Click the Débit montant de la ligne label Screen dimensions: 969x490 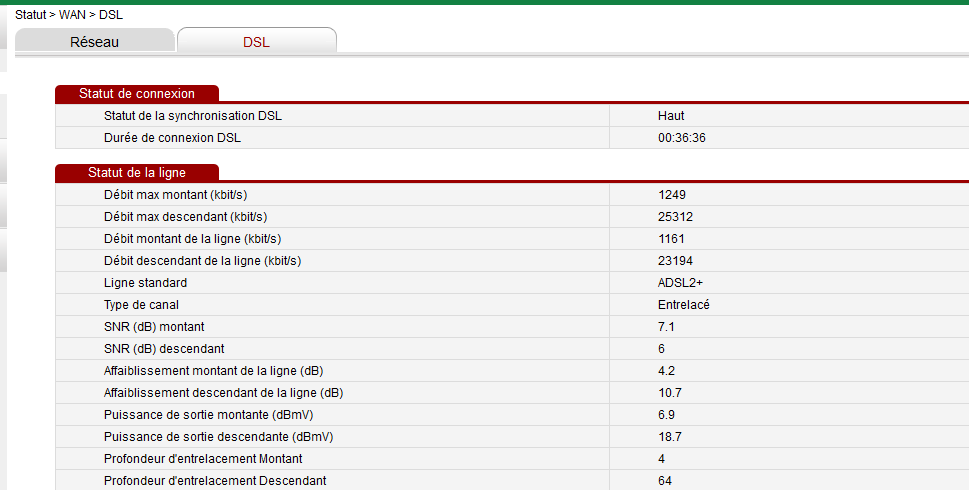[x=192, y=238]
